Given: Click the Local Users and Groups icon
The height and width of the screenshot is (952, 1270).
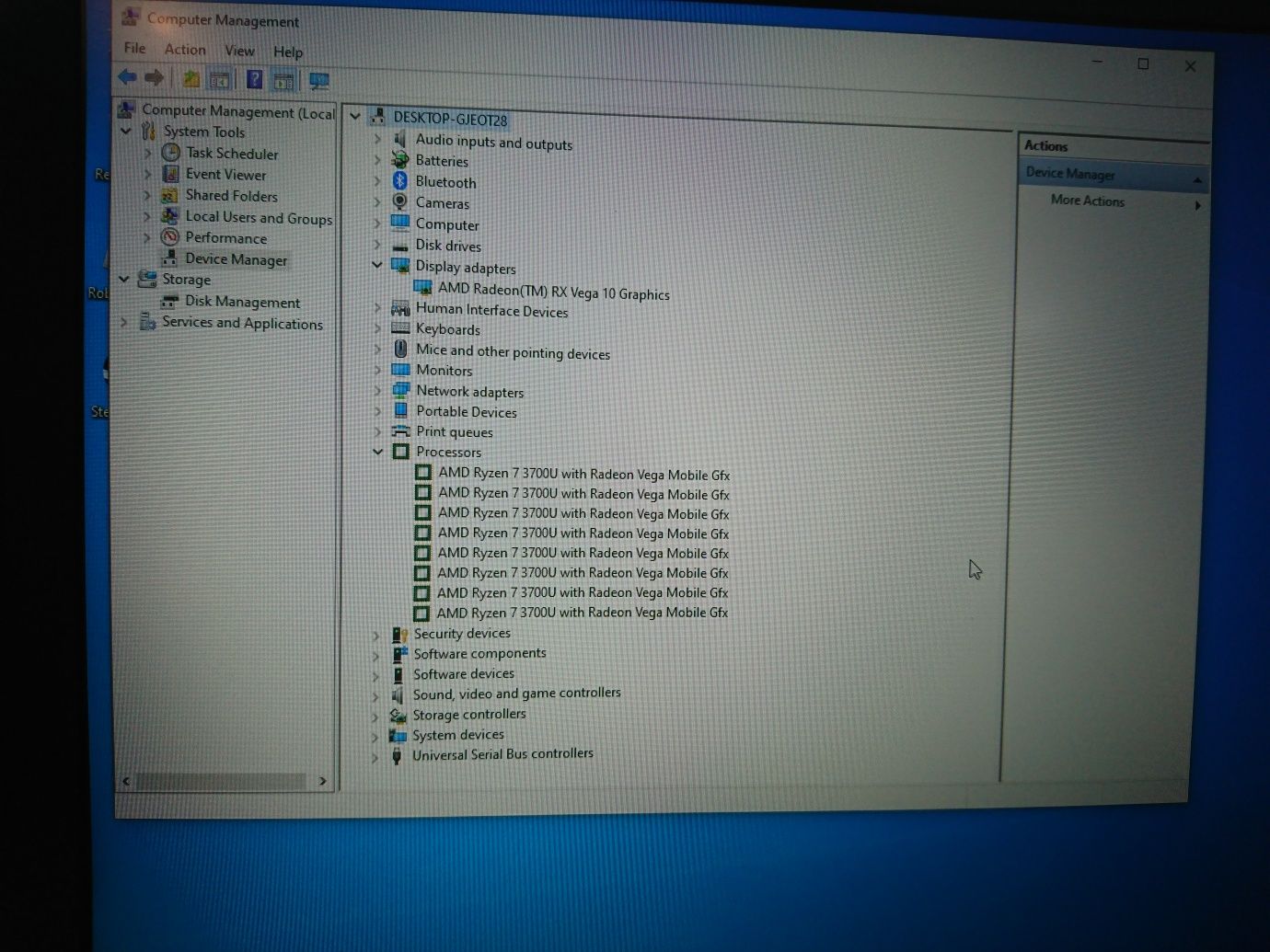Looking at the screenshot, I should tap(169, 216).
